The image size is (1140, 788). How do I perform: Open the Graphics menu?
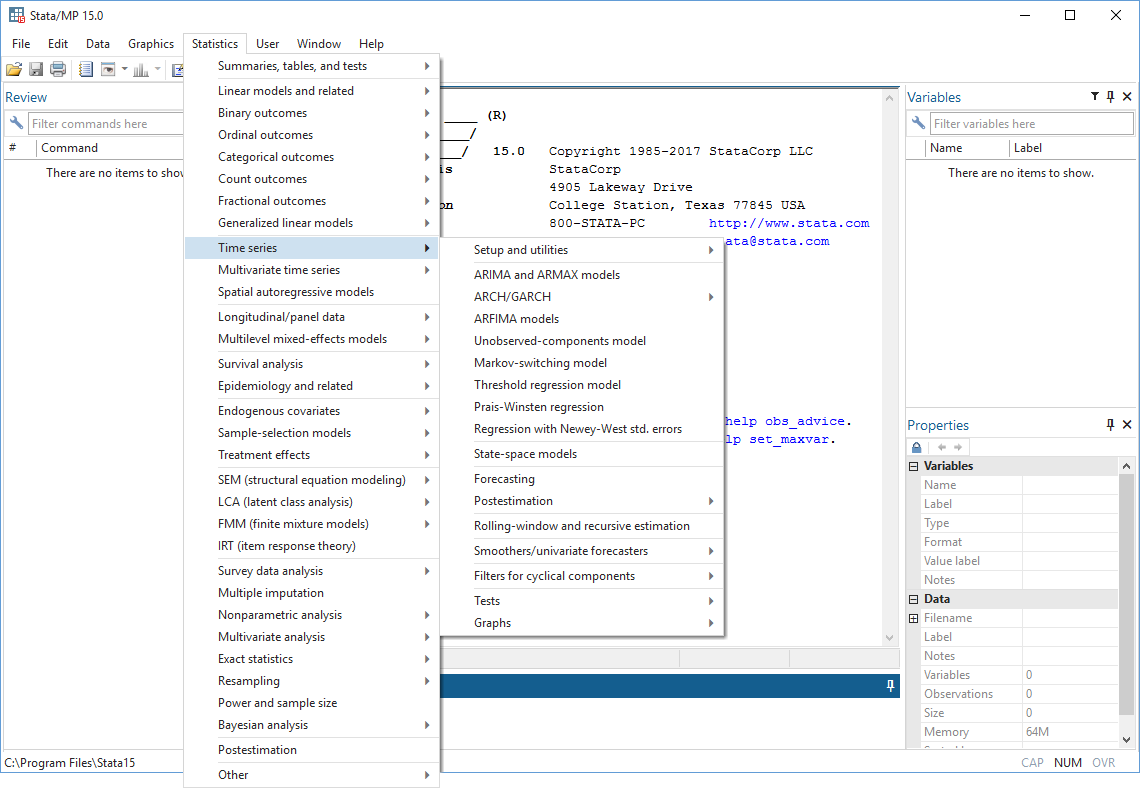(150, 44)
